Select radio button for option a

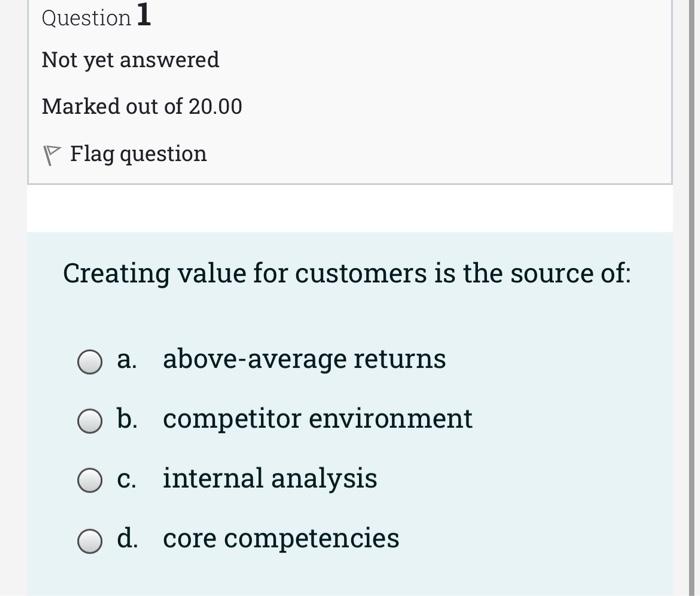(91, 361)
